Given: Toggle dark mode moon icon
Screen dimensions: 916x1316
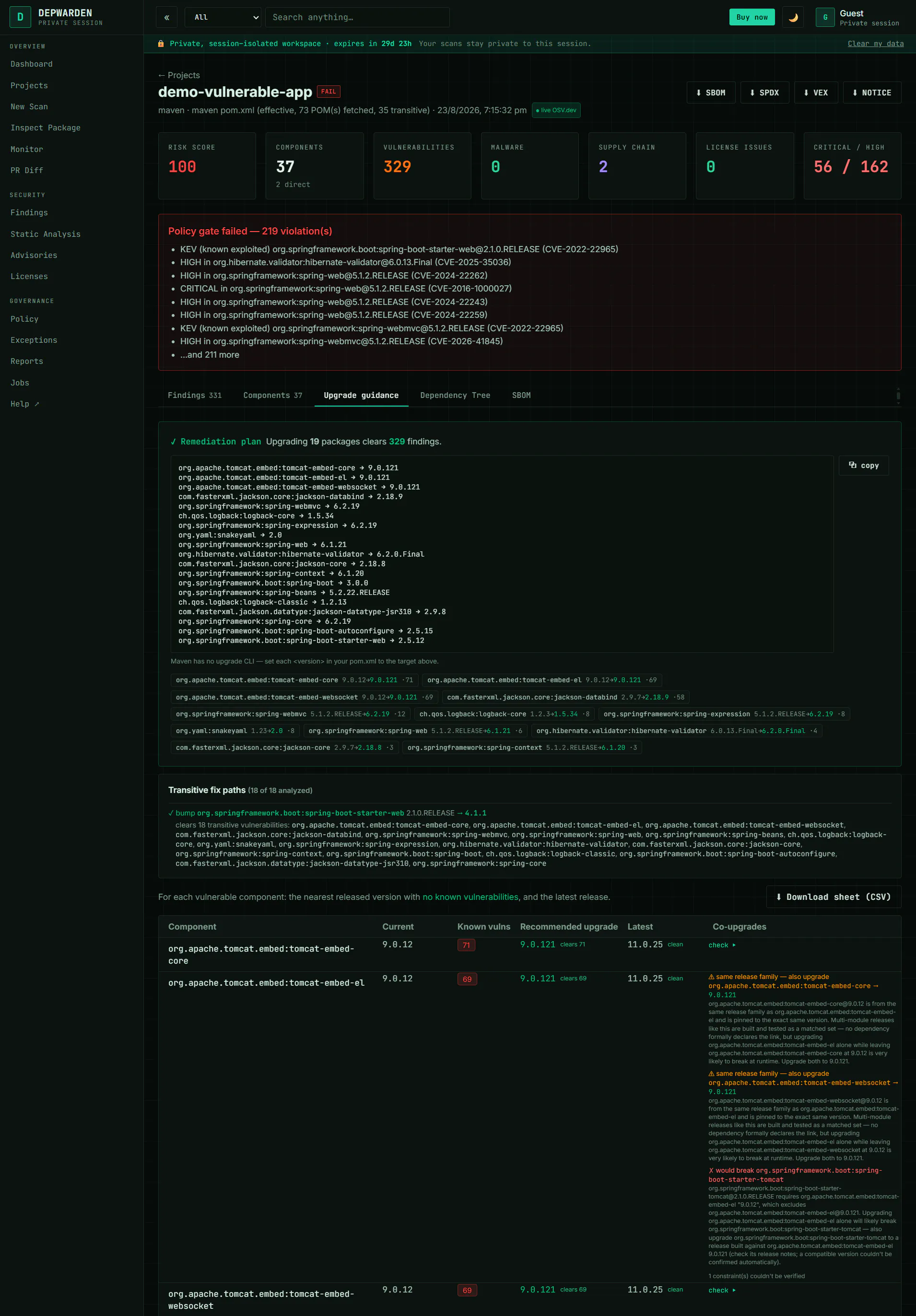Looking at the screenshot, I should [793, 17].
